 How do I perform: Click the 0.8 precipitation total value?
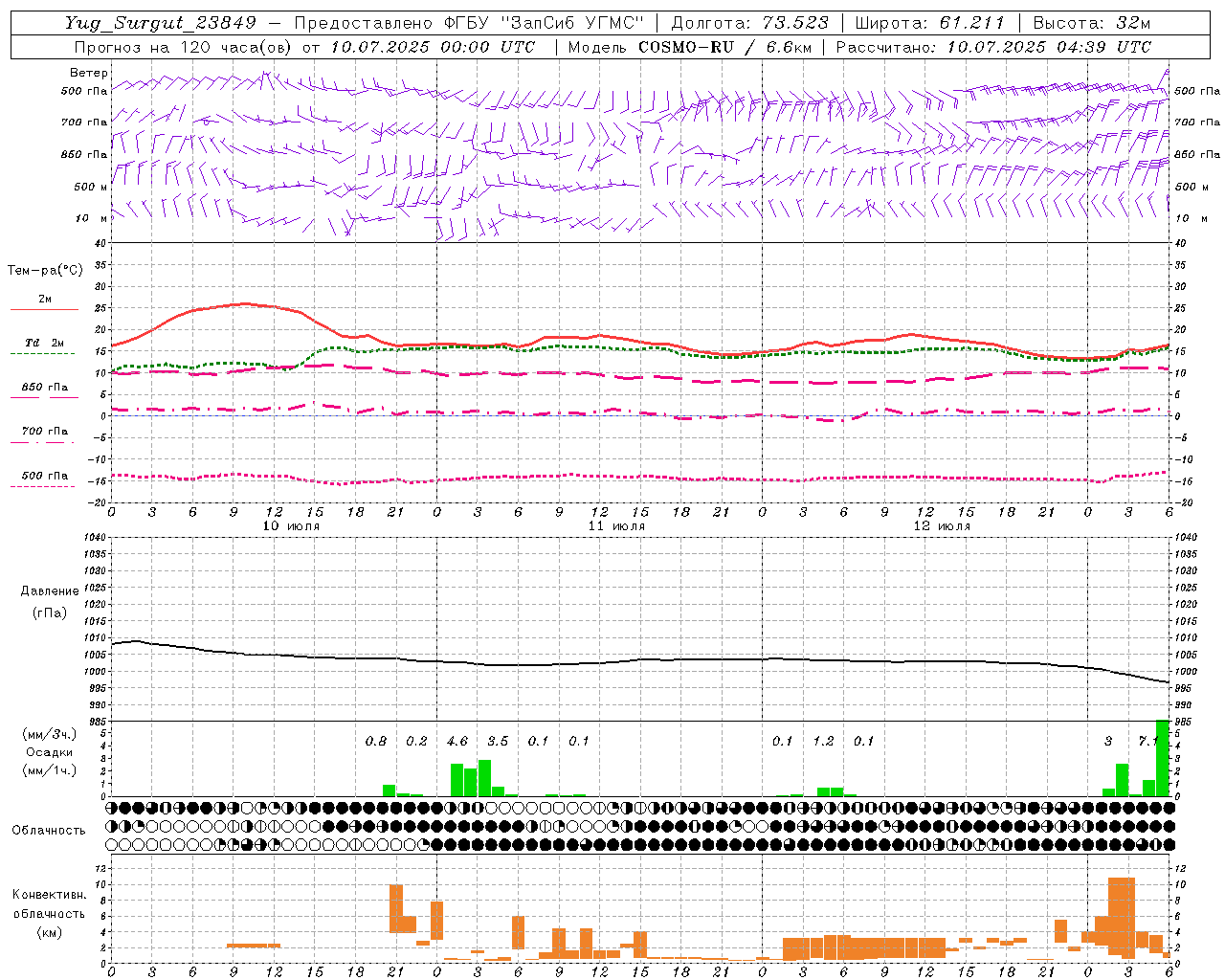376,741
